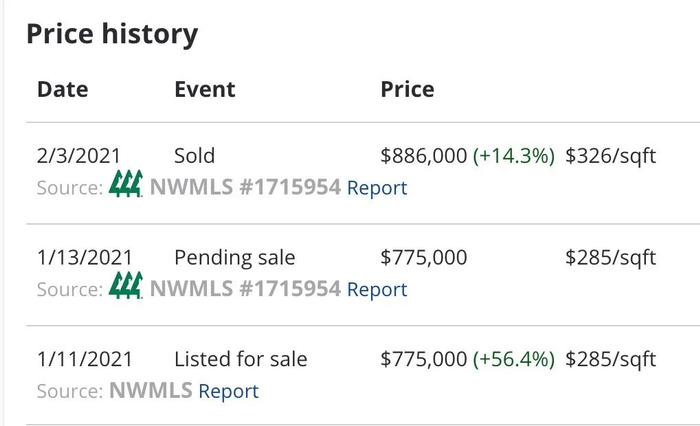Image resolution: width=700 pixels, height=426 pixels.
Task: Select the $886,000 sold price
Action: [x=424, y=156]
